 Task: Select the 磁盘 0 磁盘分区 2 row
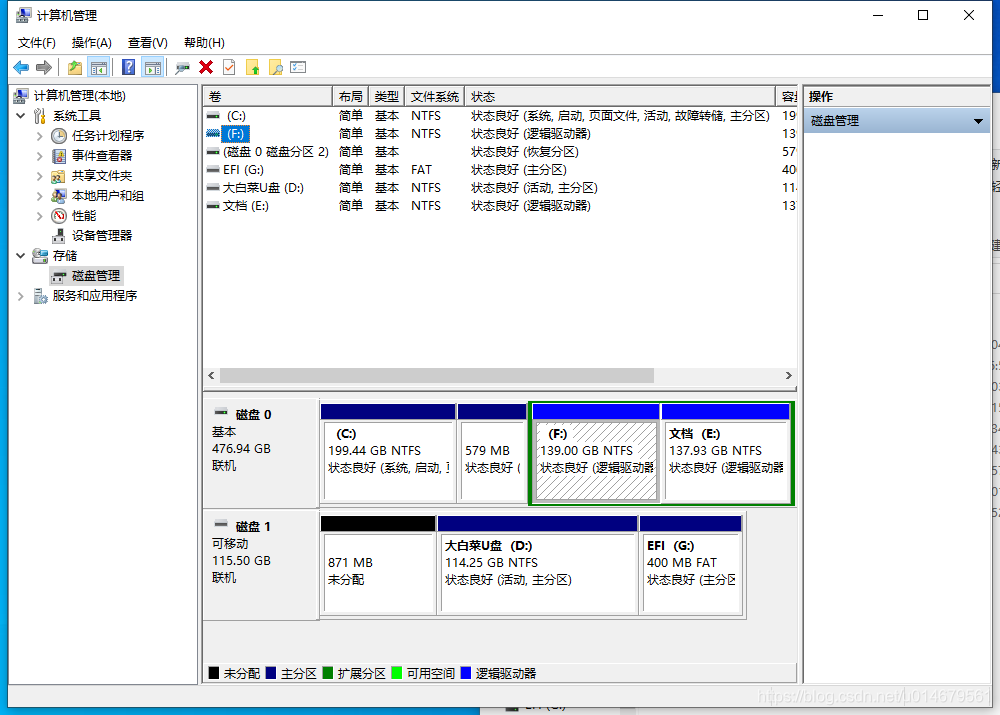coord(500,152)
